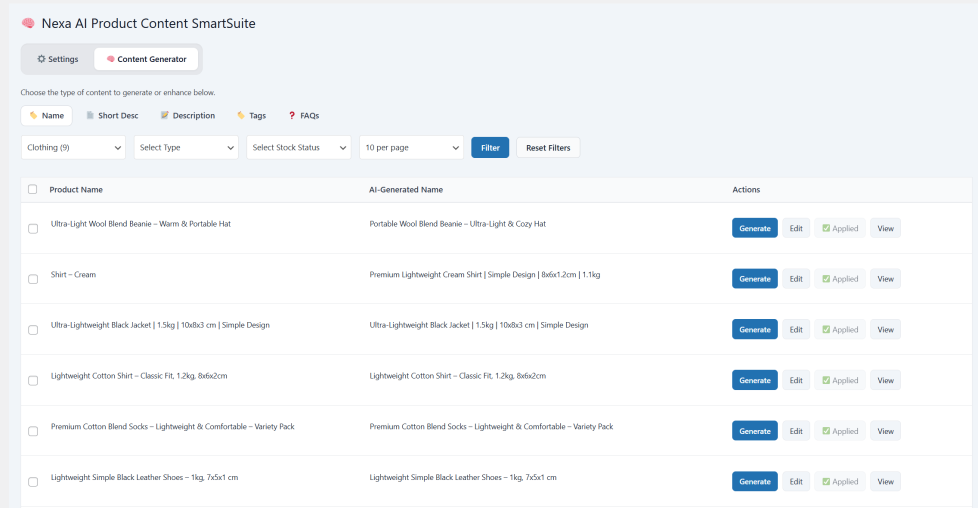The height and width of the screenshot is (508, 978).
Task: Click the tag icon on Name tab
Action: pyautogui.click(x=34, y=115)
